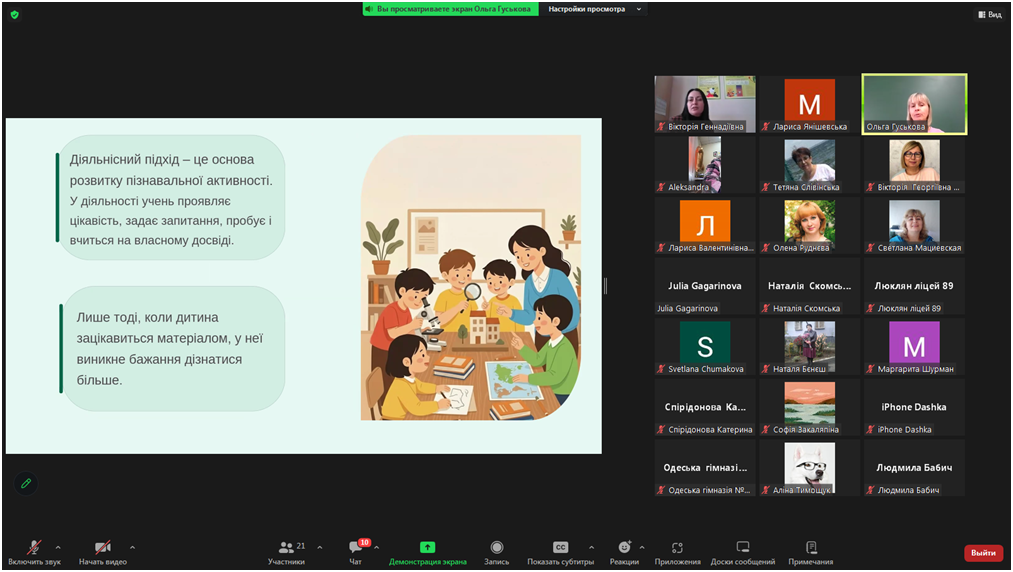
Task: Expand video options arrow beside Начать видео
Action: point(132,547)
